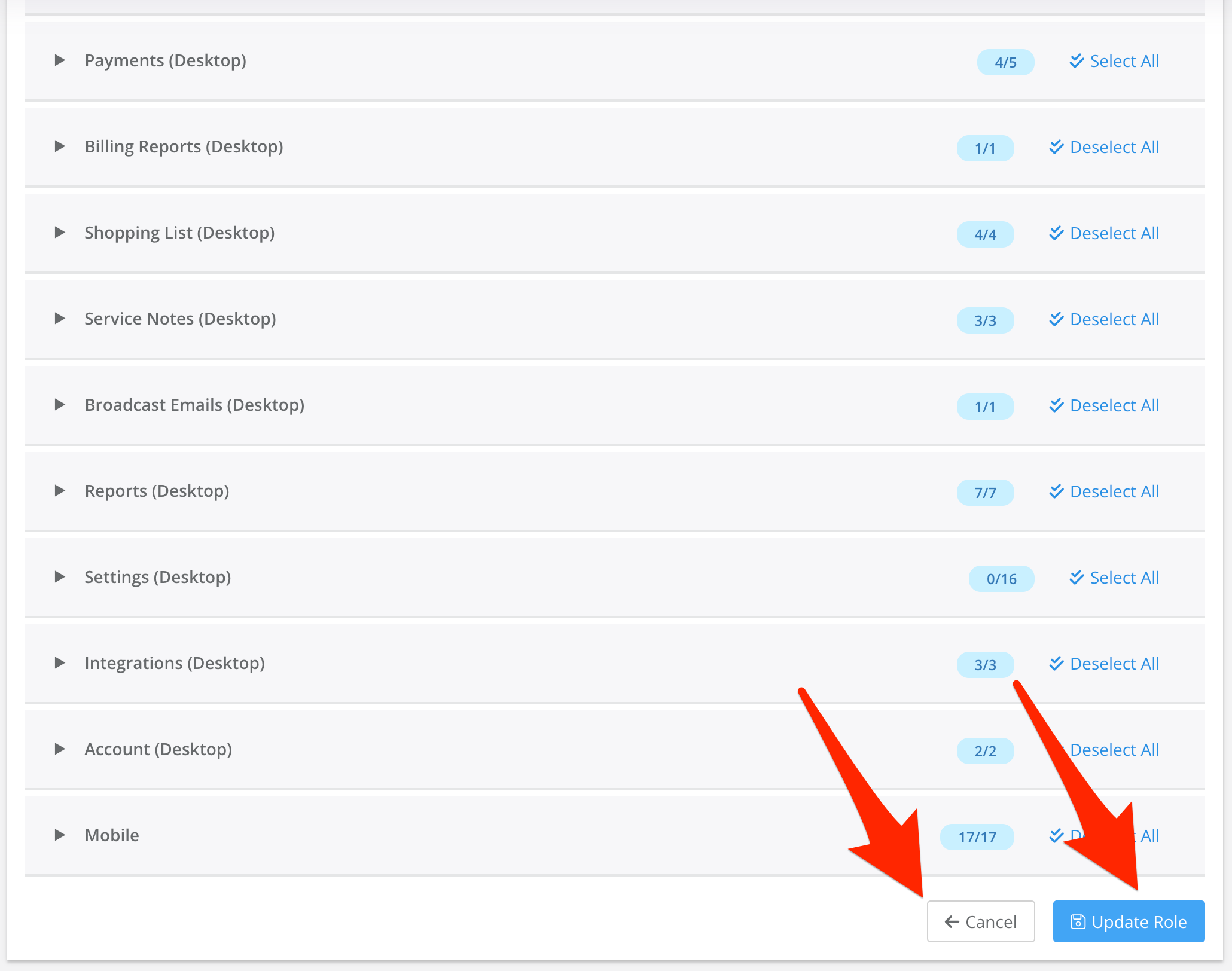The height and width of the screenshot is (971, 1232).
Task: Click Select All for Settings (Desktop)
Action: [x=1124, y=578]
